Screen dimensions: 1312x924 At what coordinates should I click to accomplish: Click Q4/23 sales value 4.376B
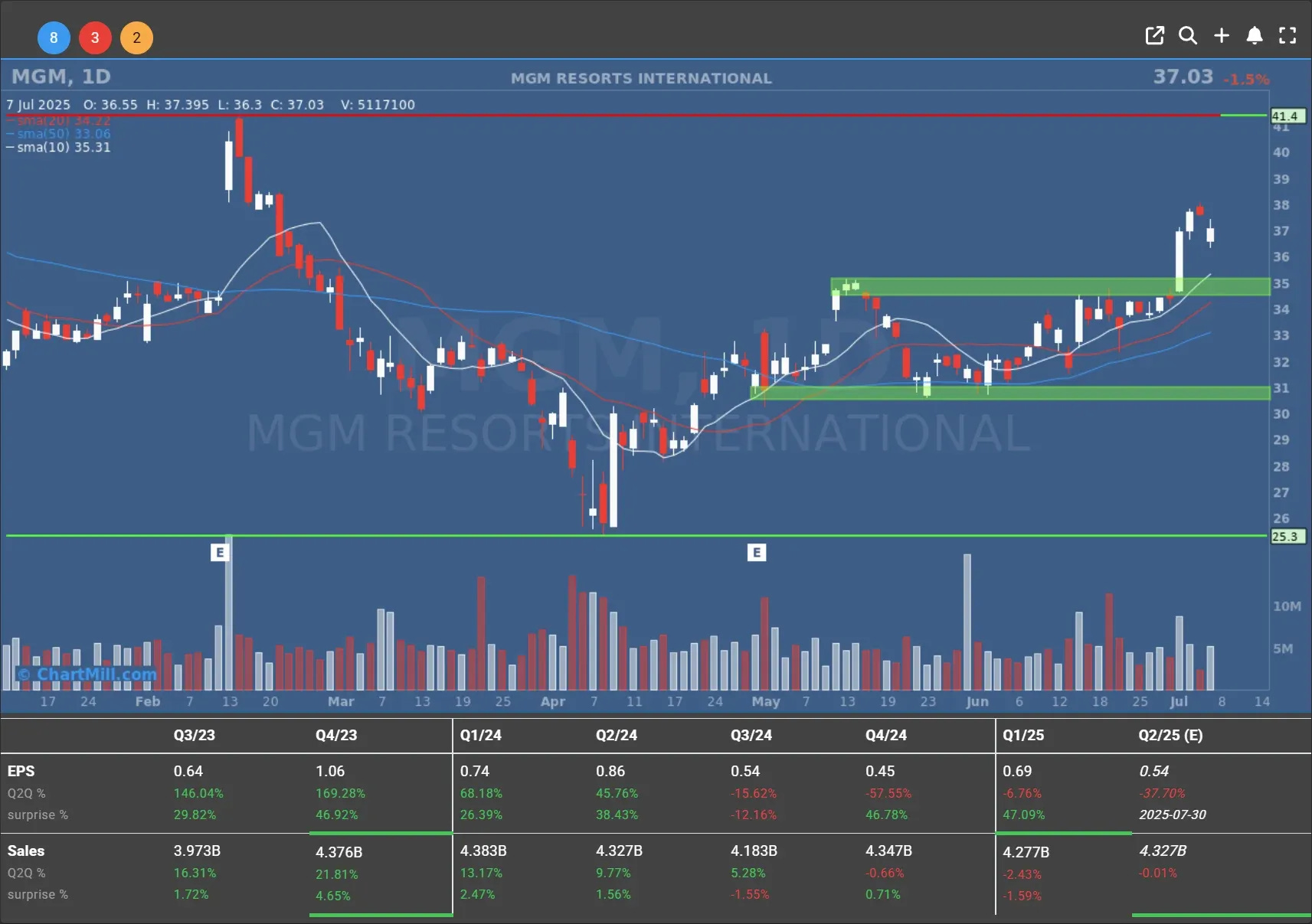coord(339,851)
